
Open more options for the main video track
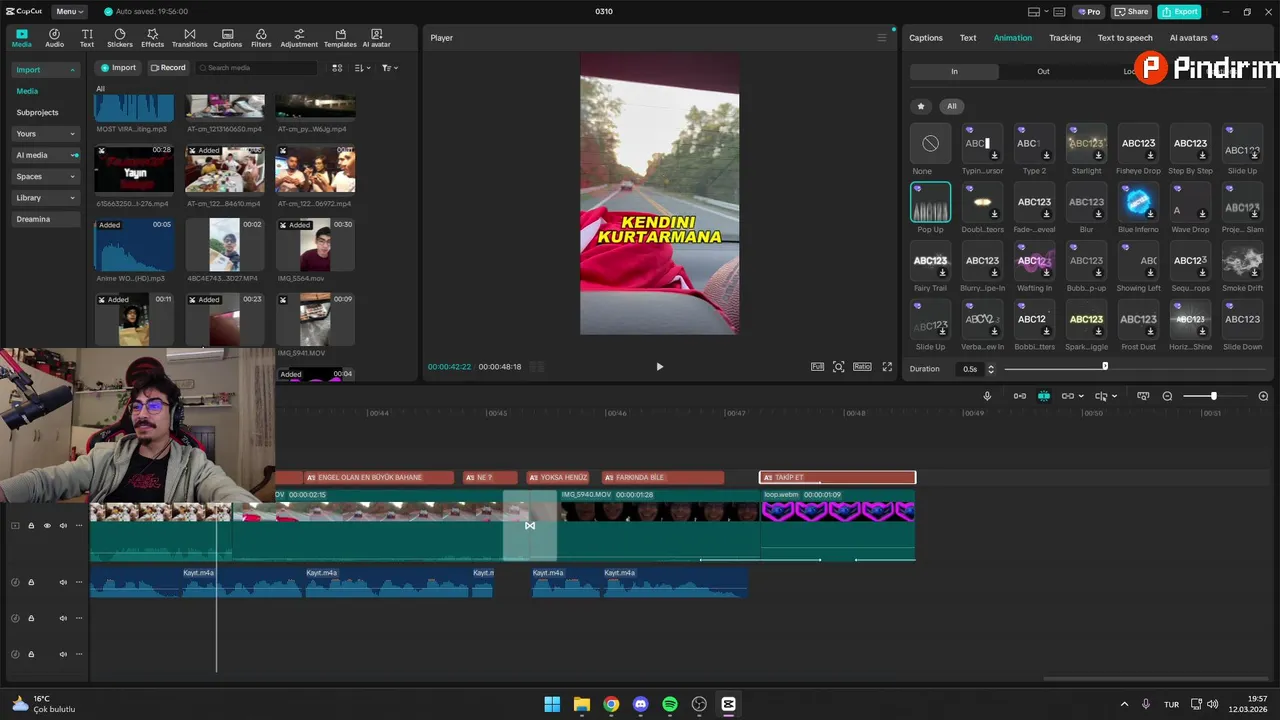[x=79, y=526]
